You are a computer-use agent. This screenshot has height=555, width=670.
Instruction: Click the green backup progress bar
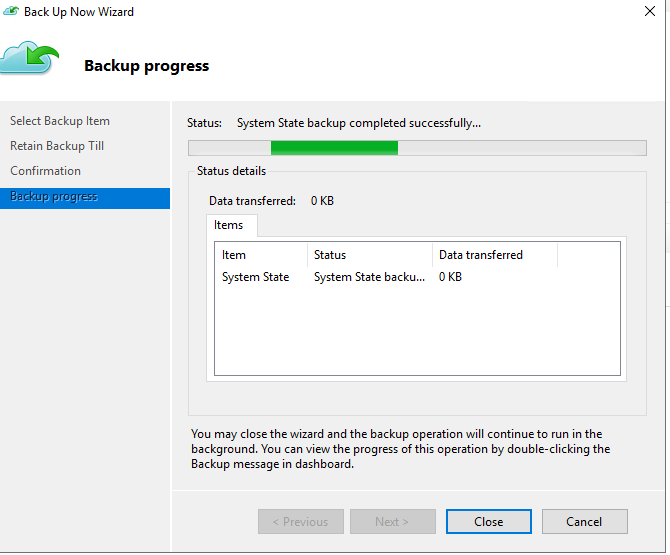coord(417,148)
